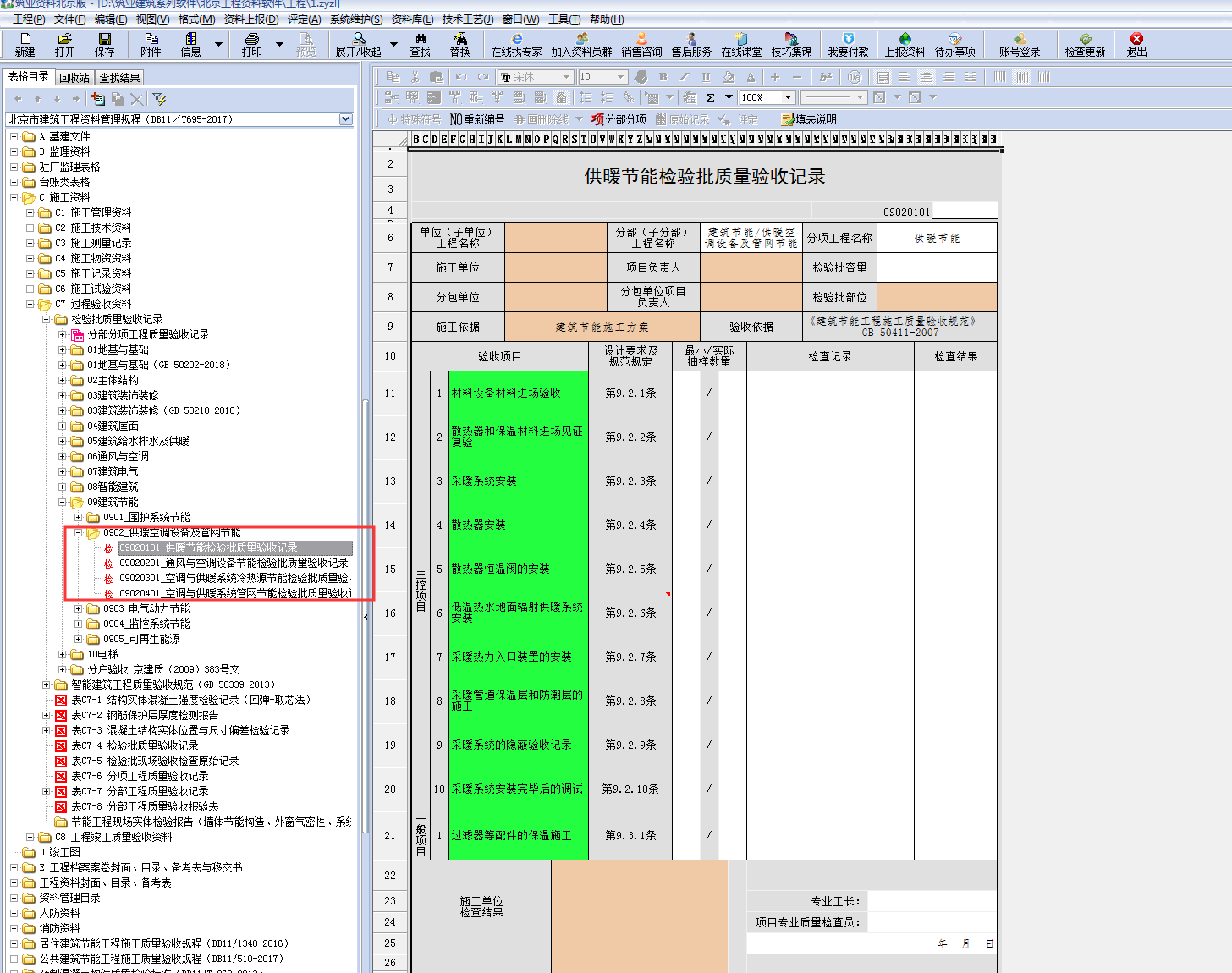Click the 附件 attachment icon
Image resolution: width=1232 pixels, height=973 pixels.
151,45
